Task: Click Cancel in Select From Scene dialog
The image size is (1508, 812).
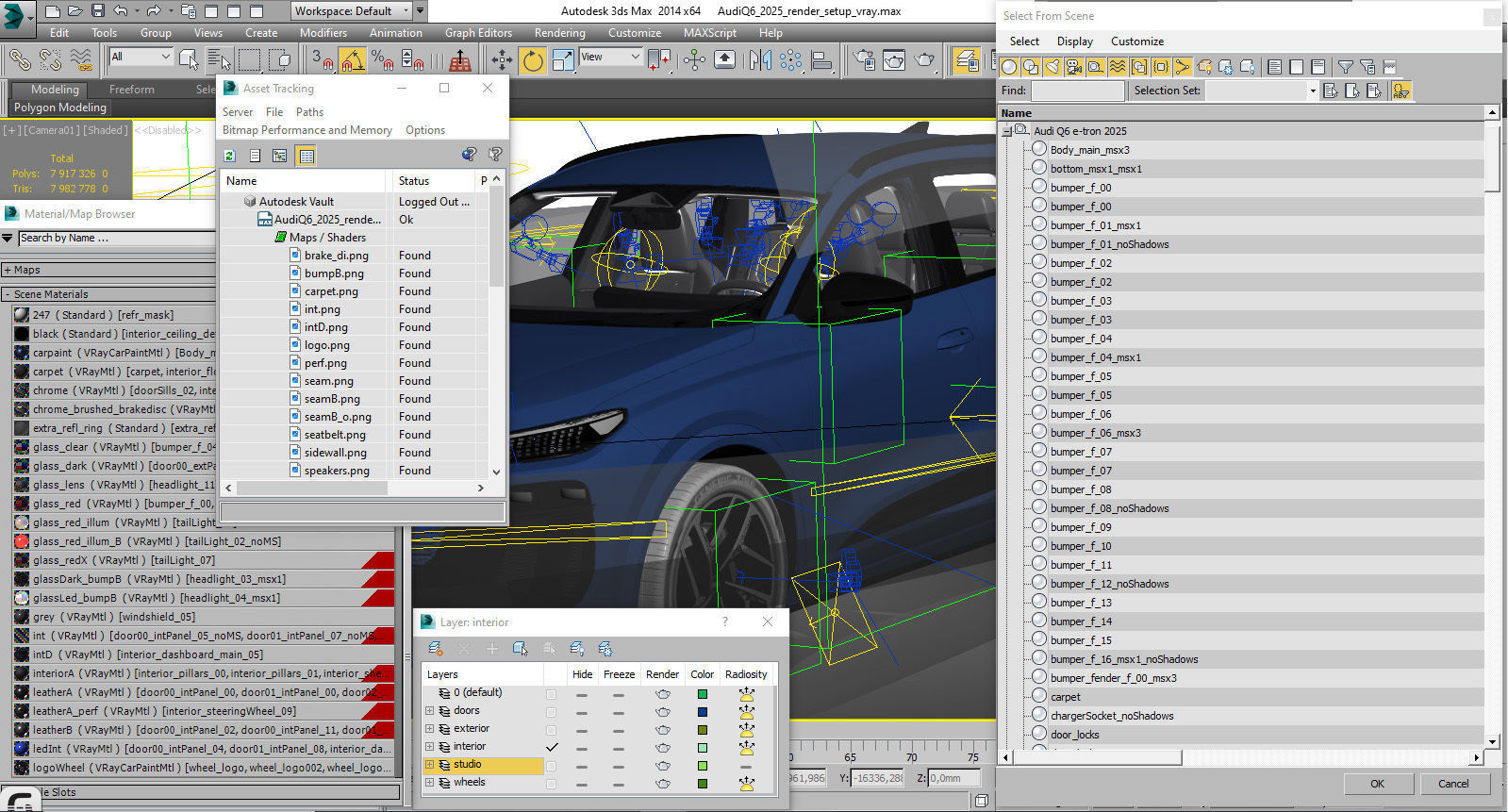Action: pyautogui.click(x=1453, y=784)
